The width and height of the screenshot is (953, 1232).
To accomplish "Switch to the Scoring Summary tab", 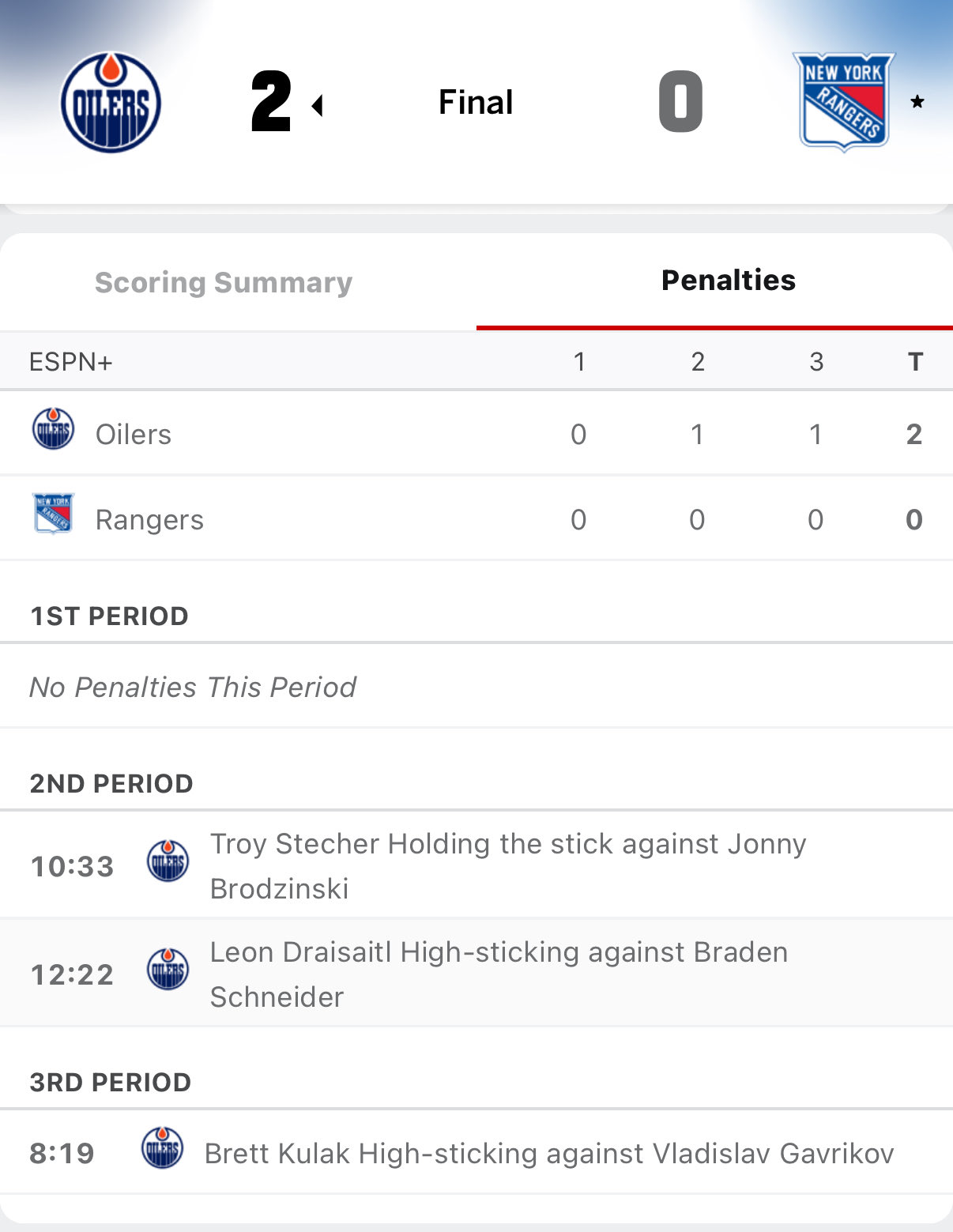I will click(x=224, y=282).
